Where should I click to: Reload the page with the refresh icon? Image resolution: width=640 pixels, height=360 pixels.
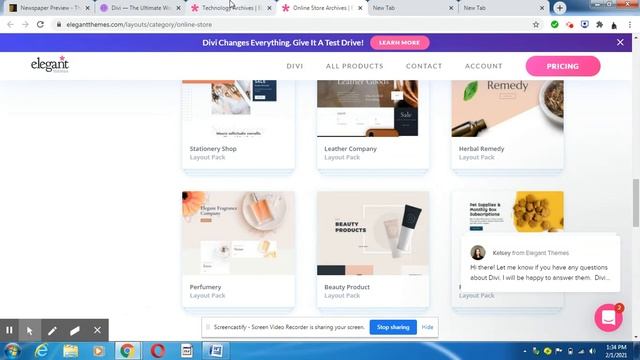[40, 24]
